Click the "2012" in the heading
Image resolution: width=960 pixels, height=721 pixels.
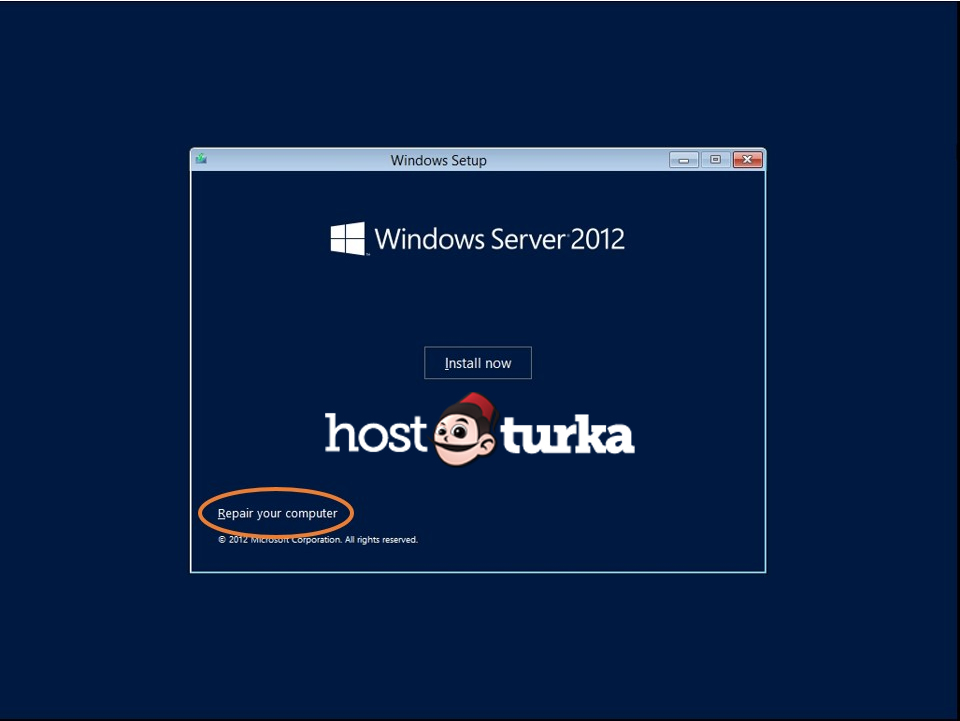pos(598,240)
